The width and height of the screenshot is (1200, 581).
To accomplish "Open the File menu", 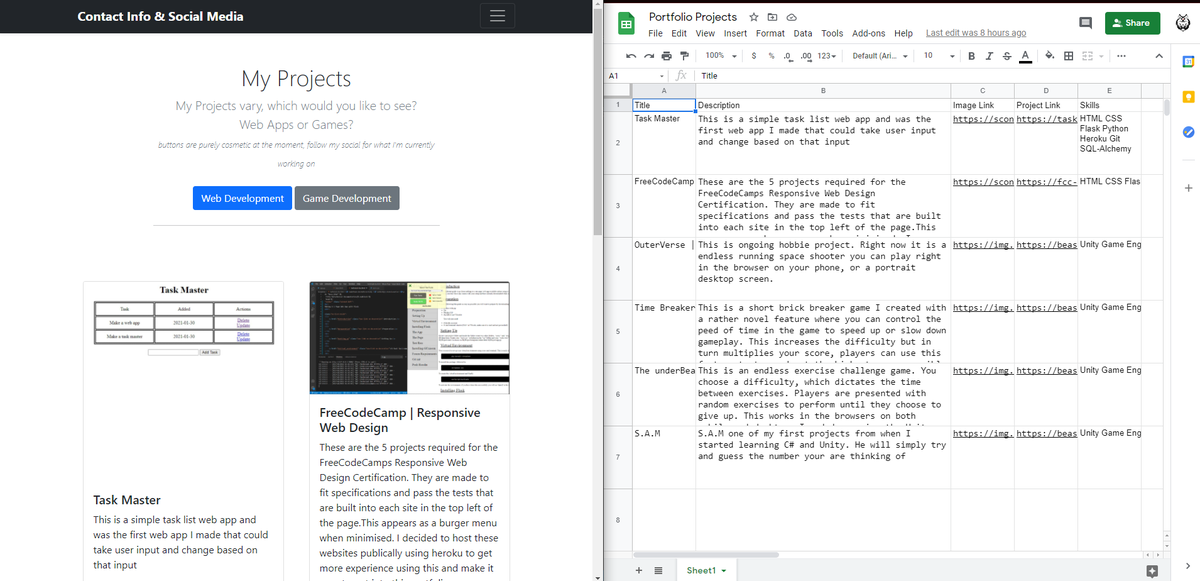I will click(x=656, y=33).
